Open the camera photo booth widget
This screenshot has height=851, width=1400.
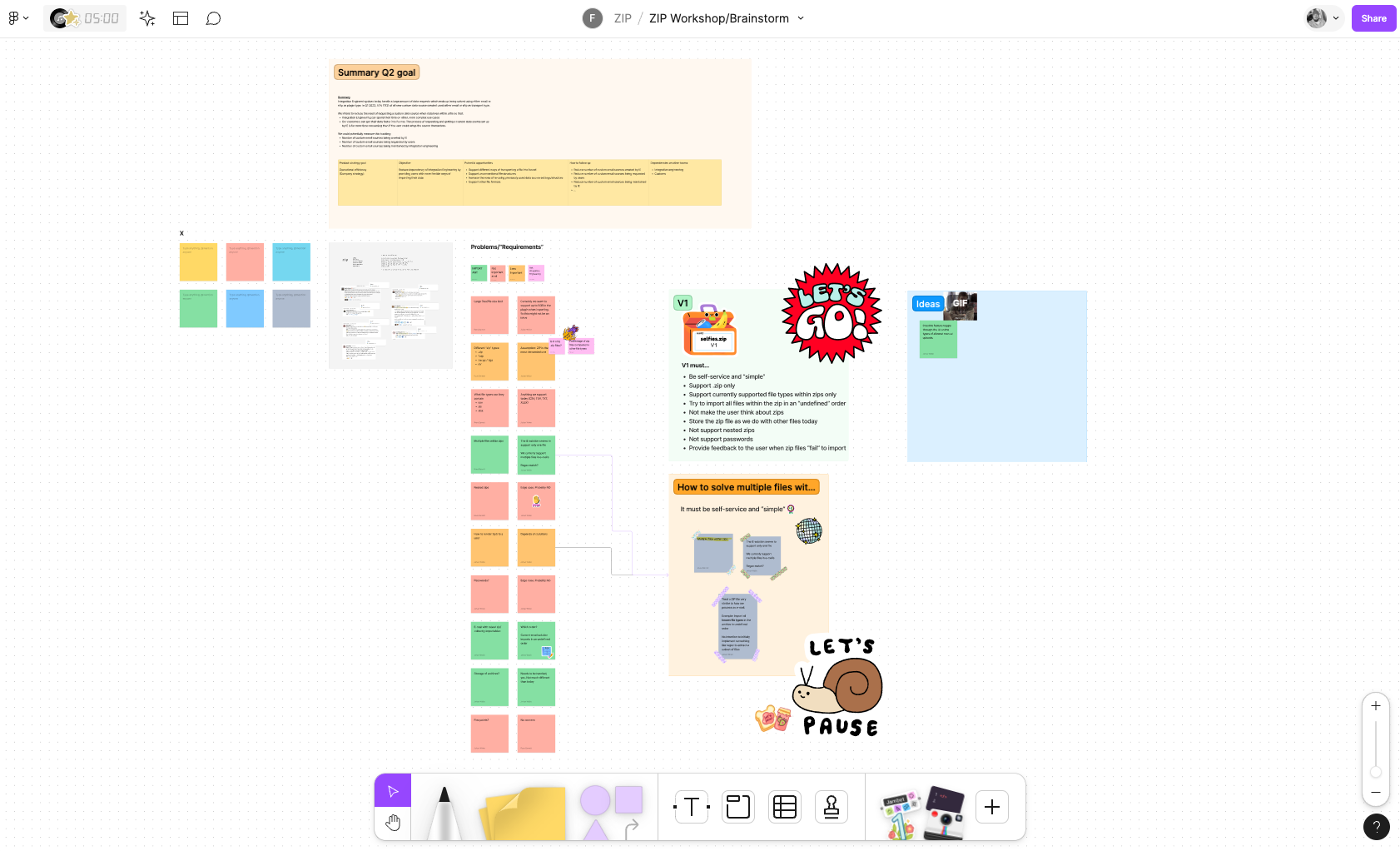pyautogui.click(x=945, y=812)
